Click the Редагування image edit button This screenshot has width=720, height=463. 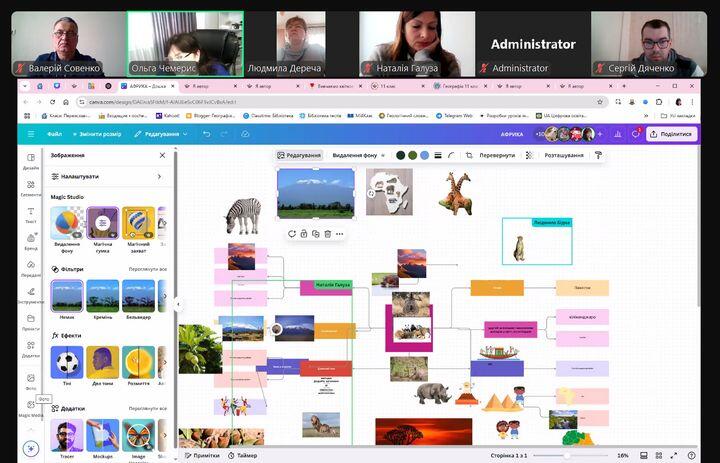point(299,155)
